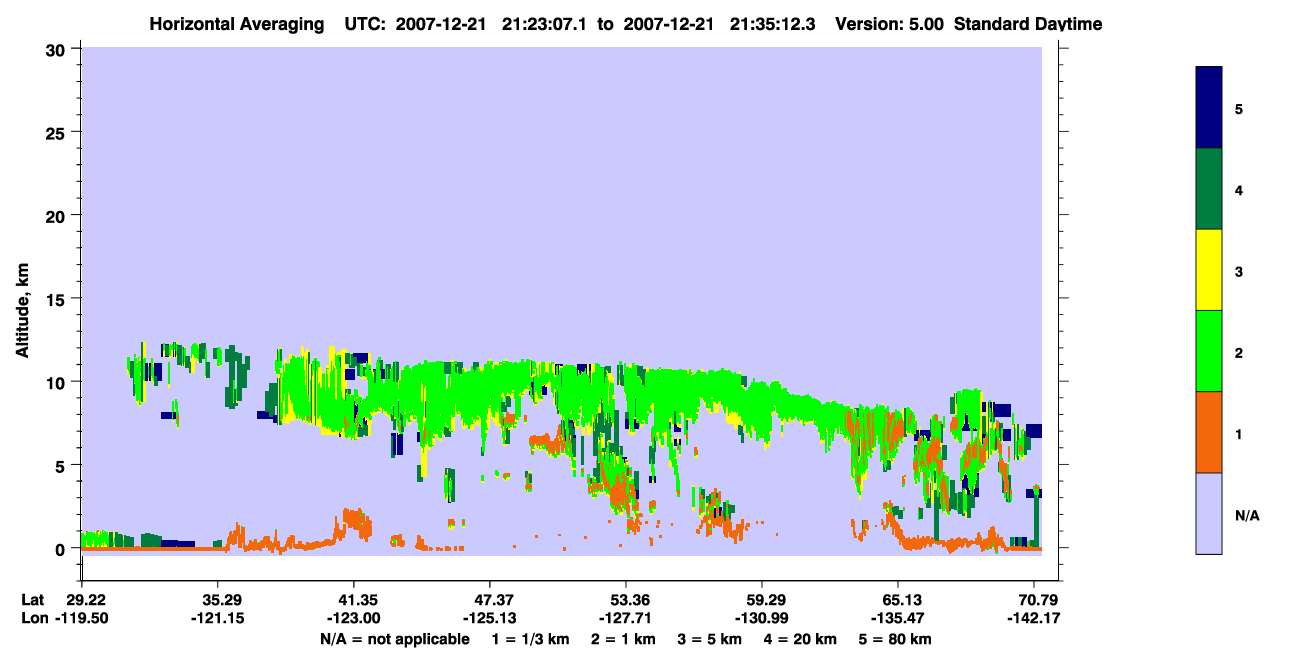
Task: Click longitude value -130.99
Action: coord(762,618)
